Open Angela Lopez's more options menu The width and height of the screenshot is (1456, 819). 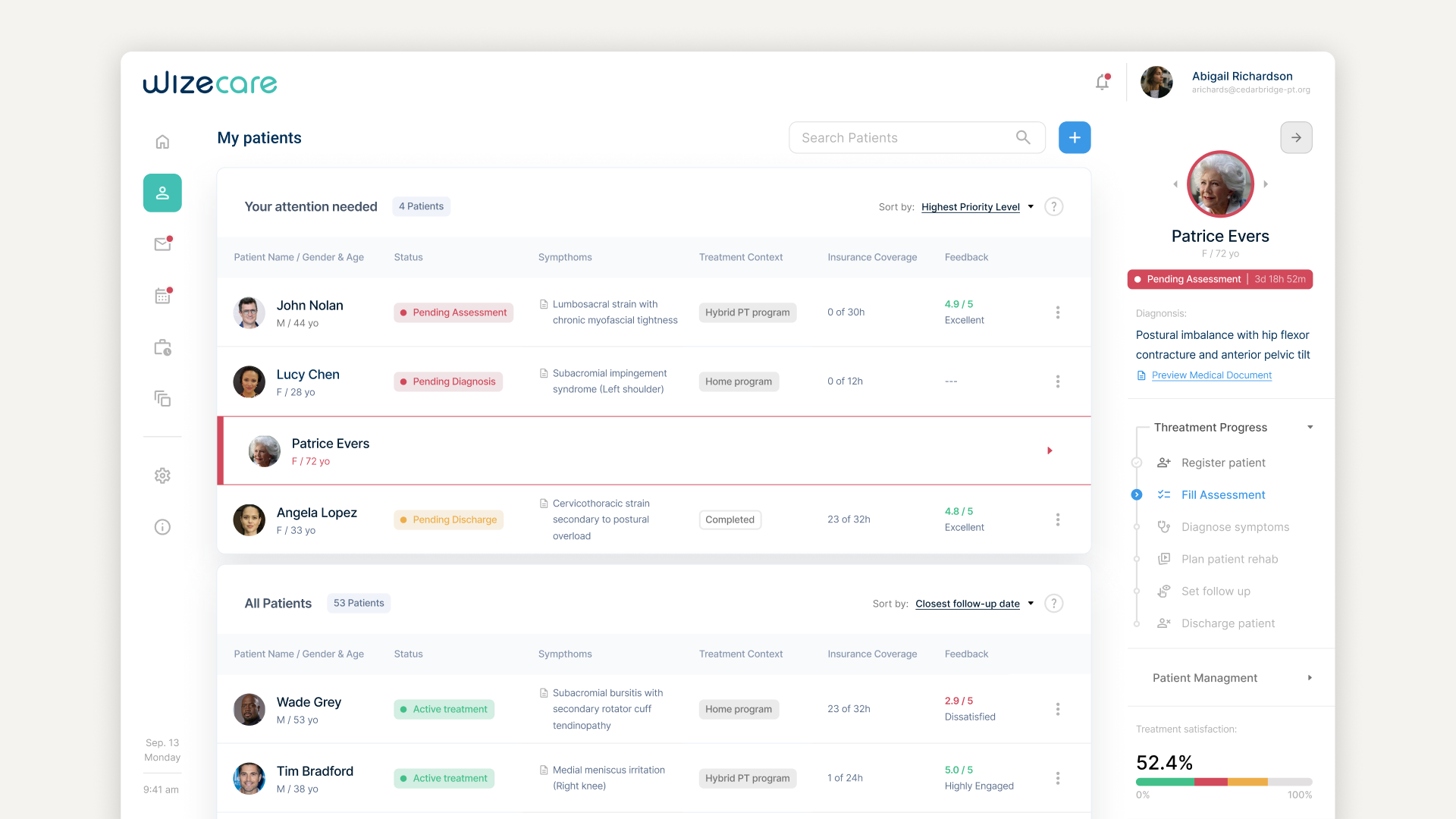[x=1058, y=519]
